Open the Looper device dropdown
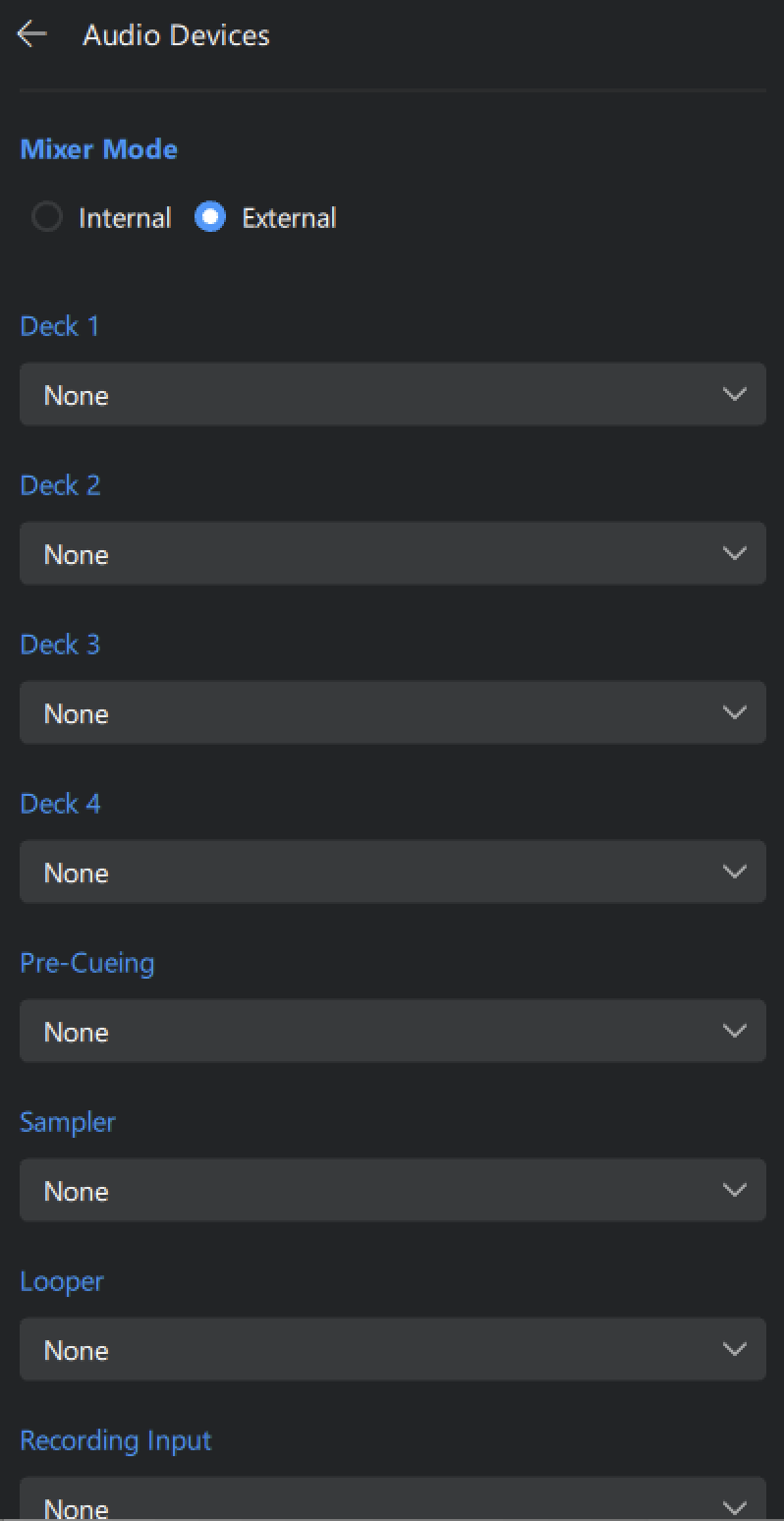Image resolution: width=784 pixels, height=1521 pixels. (393, 1348)
